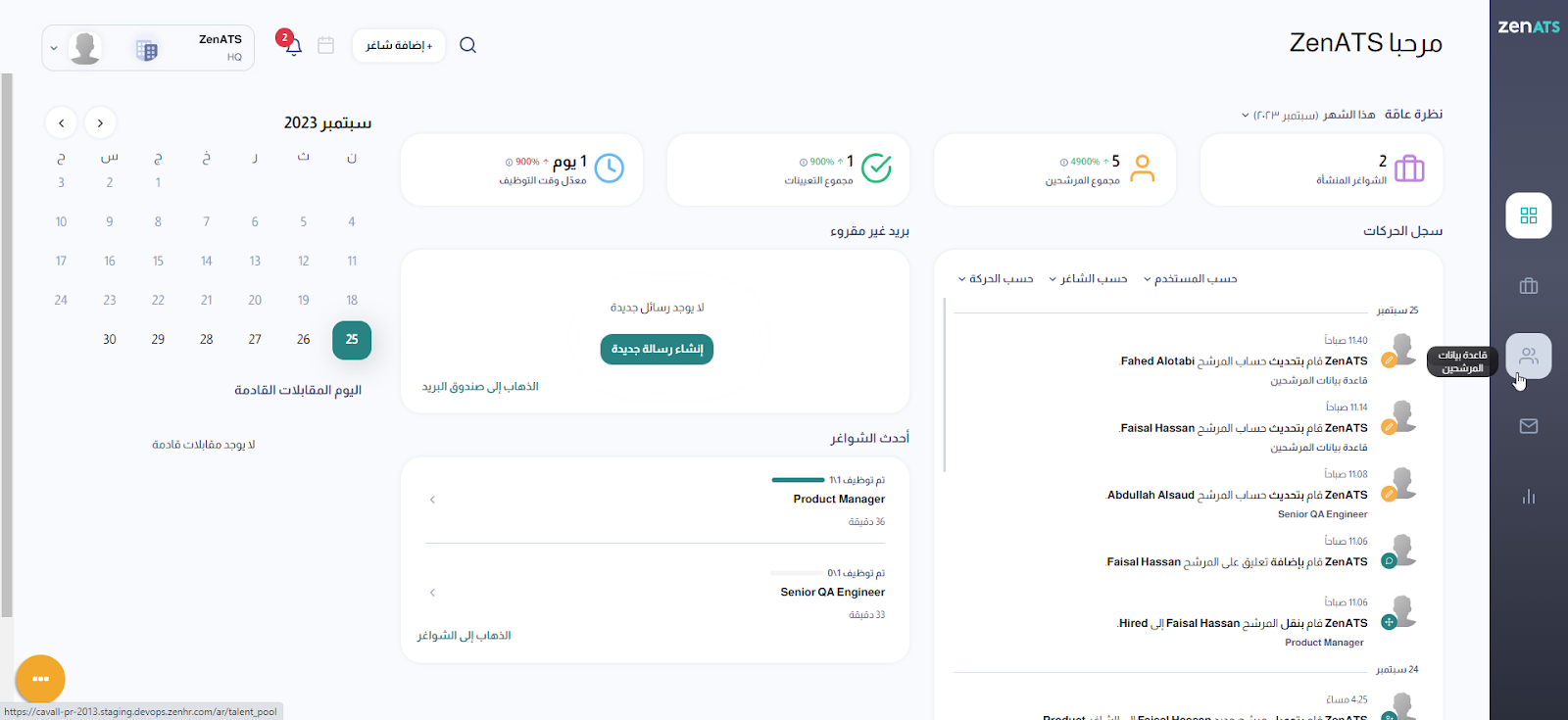
Task: Open the mail envelope icon in sidebar
Action: point(1529,426)
